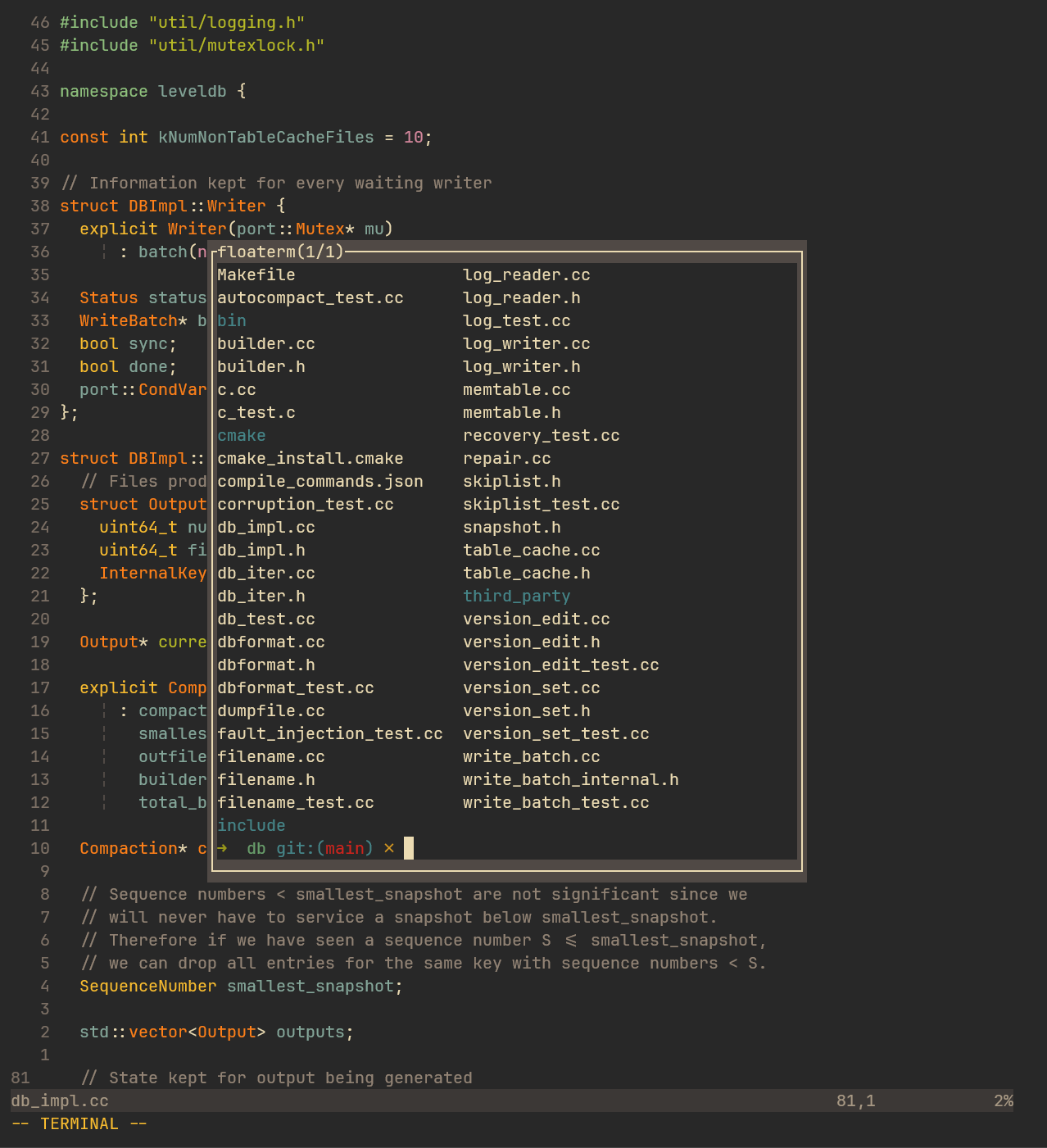Viewport: 1047px width, 1148px height.
Task: Click the recovery_test.cc file entry
Action: 541,435
